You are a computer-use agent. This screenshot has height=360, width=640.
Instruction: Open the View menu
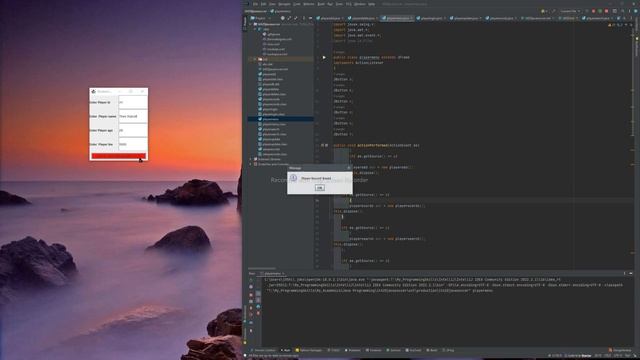click(x=272, y=4)
